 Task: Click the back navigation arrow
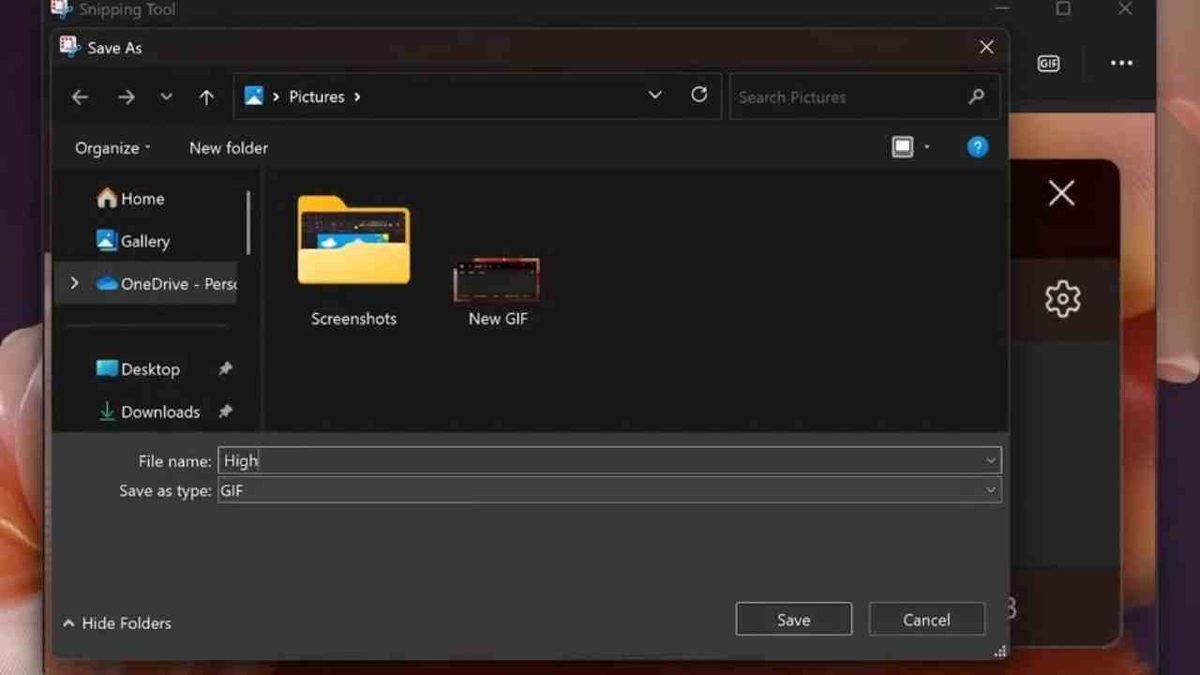point(79,96)
